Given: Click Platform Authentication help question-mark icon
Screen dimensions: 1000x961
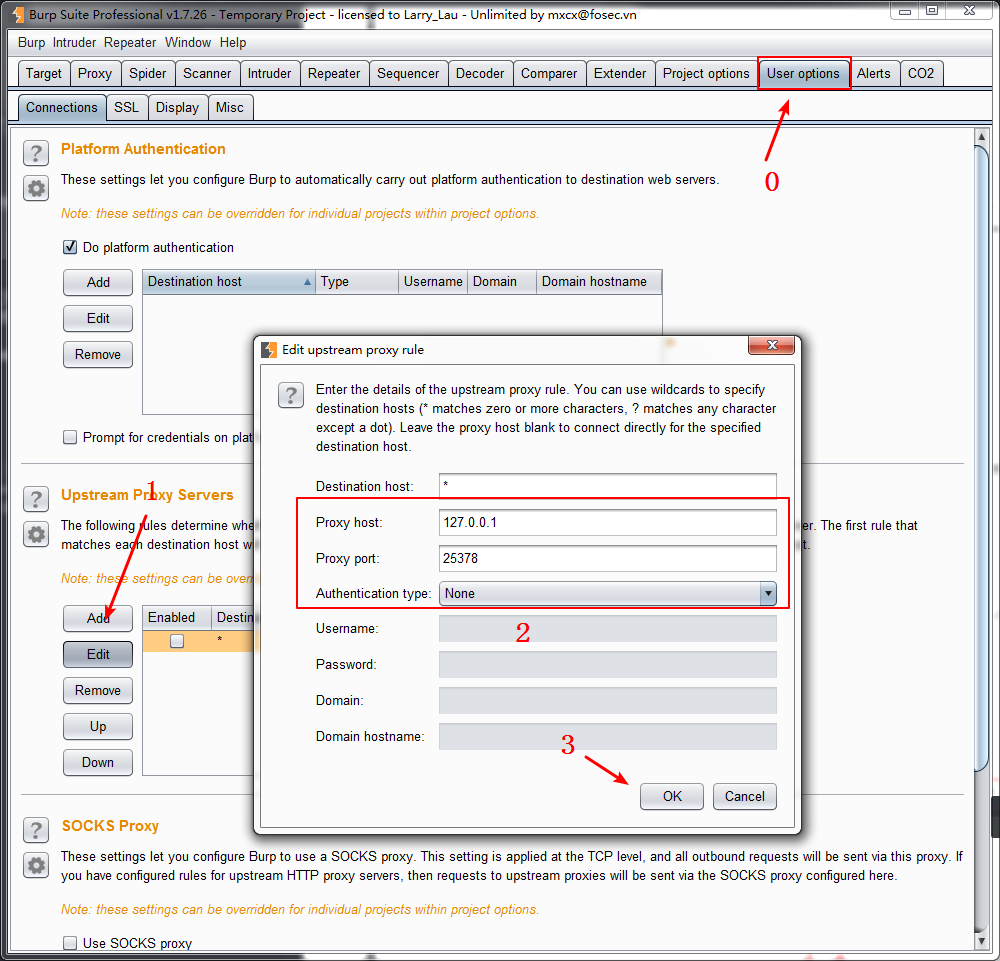Looking at the screenshot, I should [x=36, y=153].
